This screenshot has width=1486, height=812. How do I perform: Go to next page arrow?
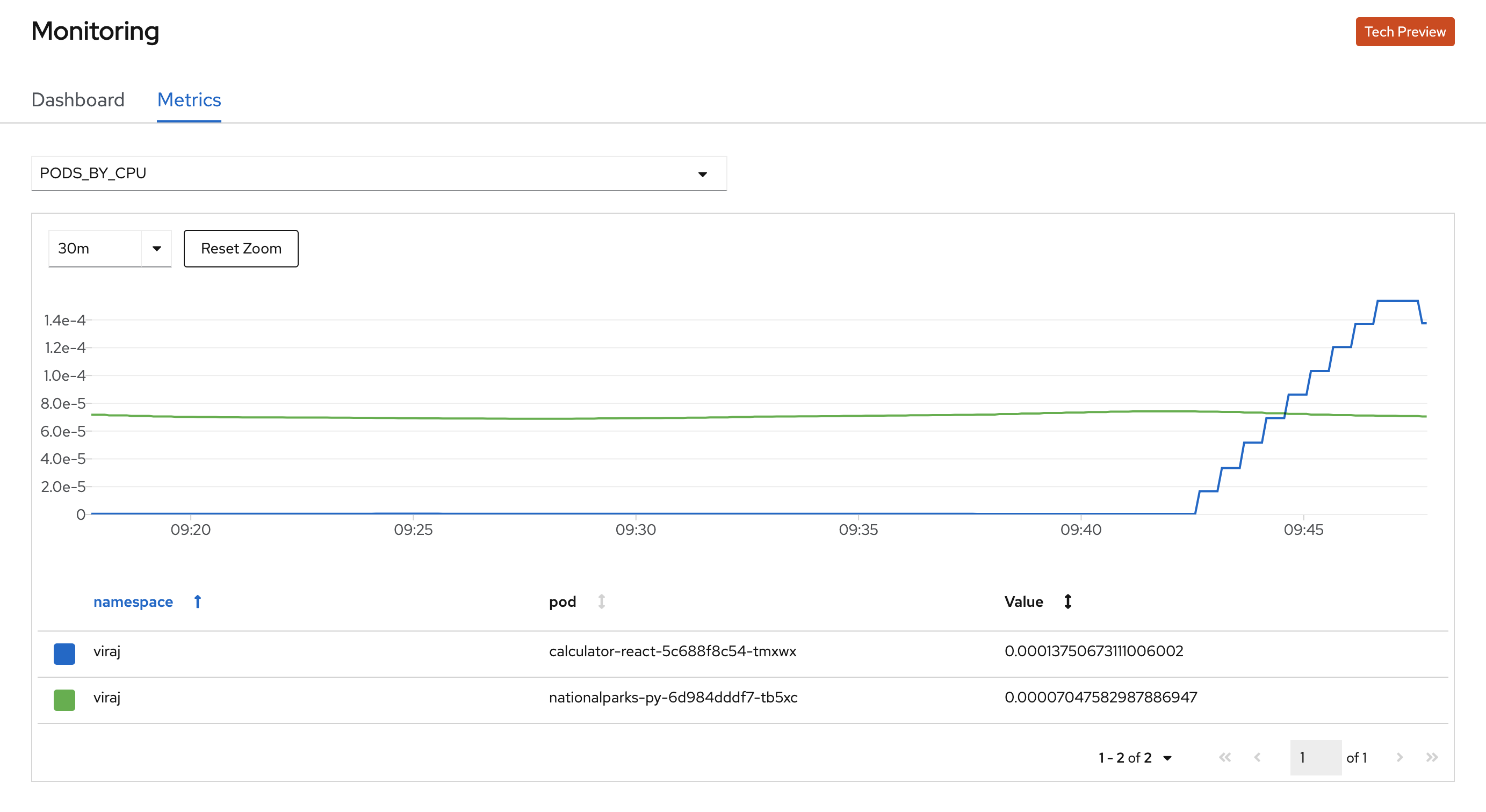pos(1400,757)
